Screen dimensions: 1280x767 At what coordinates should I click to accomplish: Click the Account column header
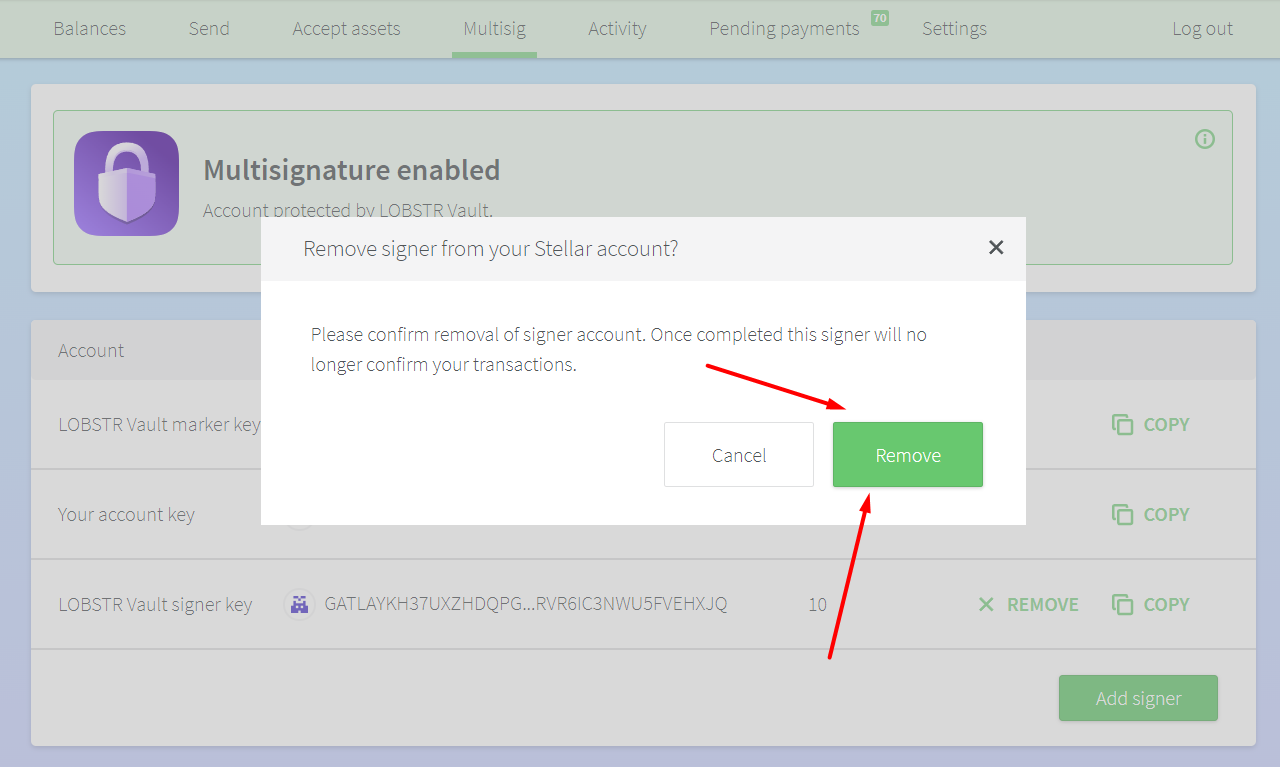91,350
